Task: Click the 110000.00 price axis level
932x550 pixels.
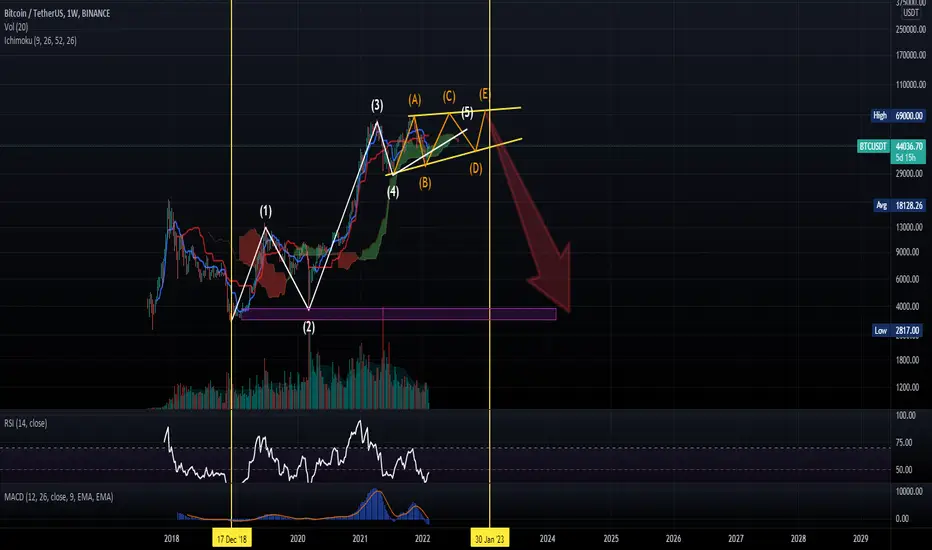Action: [910, 84]
